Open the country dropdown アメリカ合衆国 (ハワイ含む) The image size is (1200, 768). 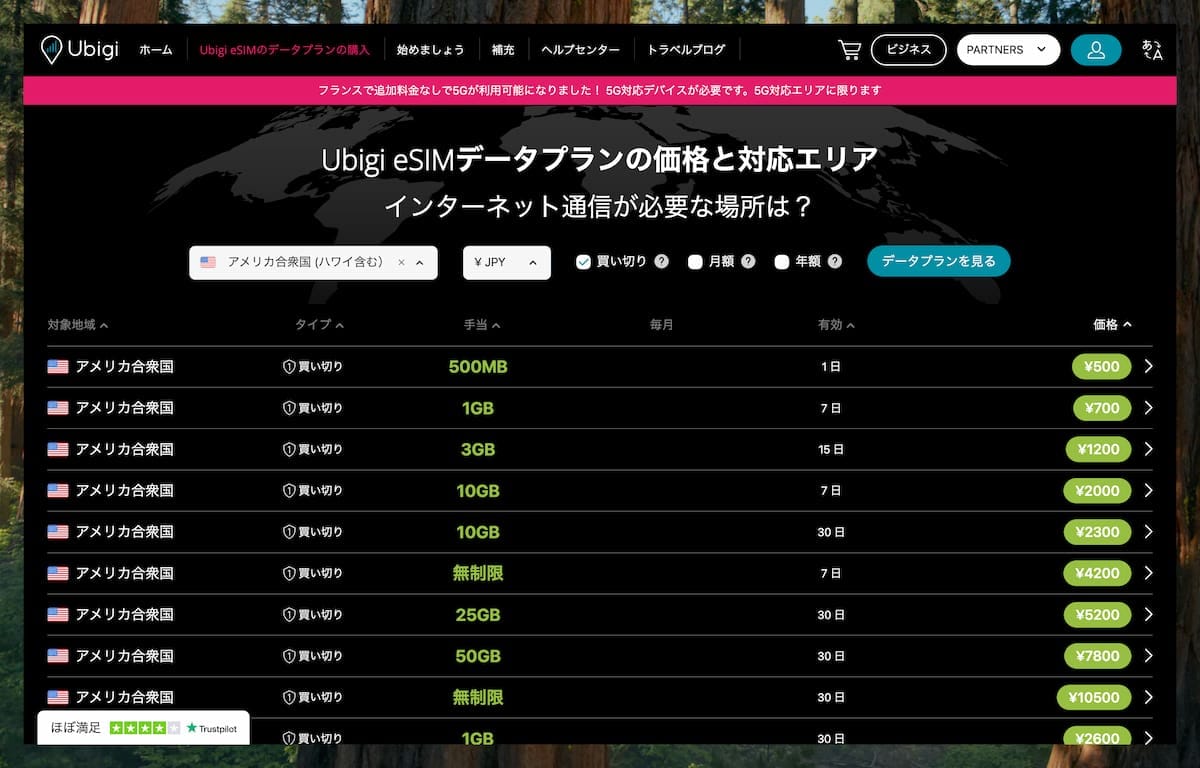(313, 263)
